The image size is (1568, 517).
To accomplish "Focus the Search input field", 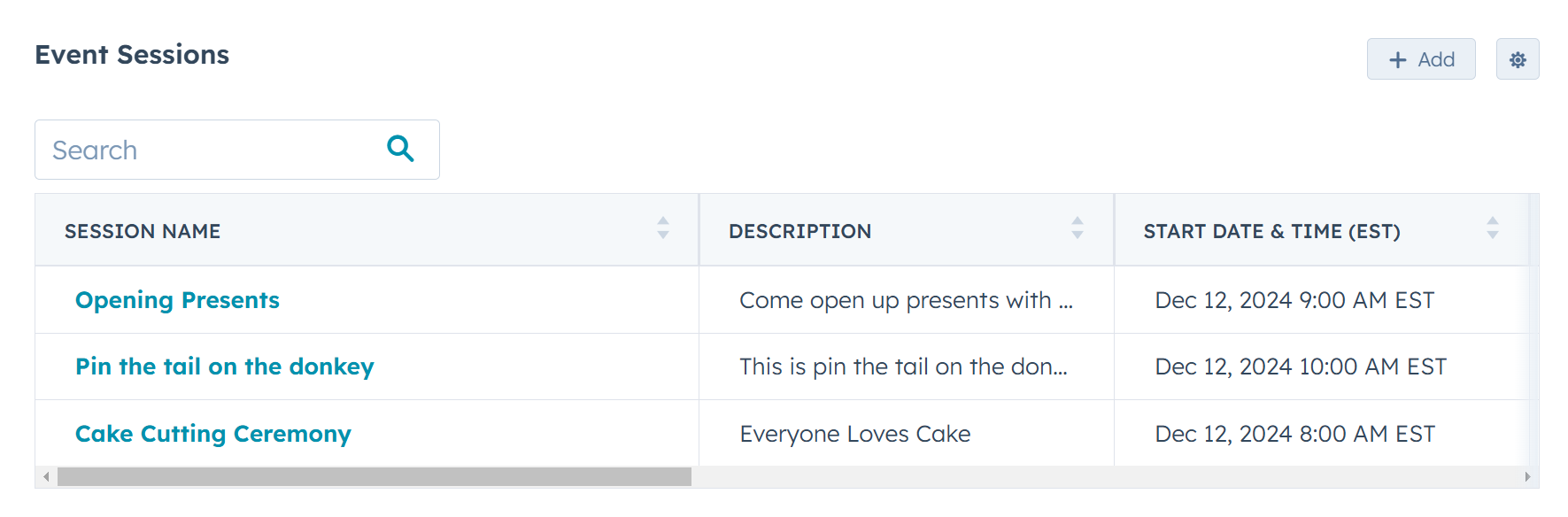I will 208,150.
